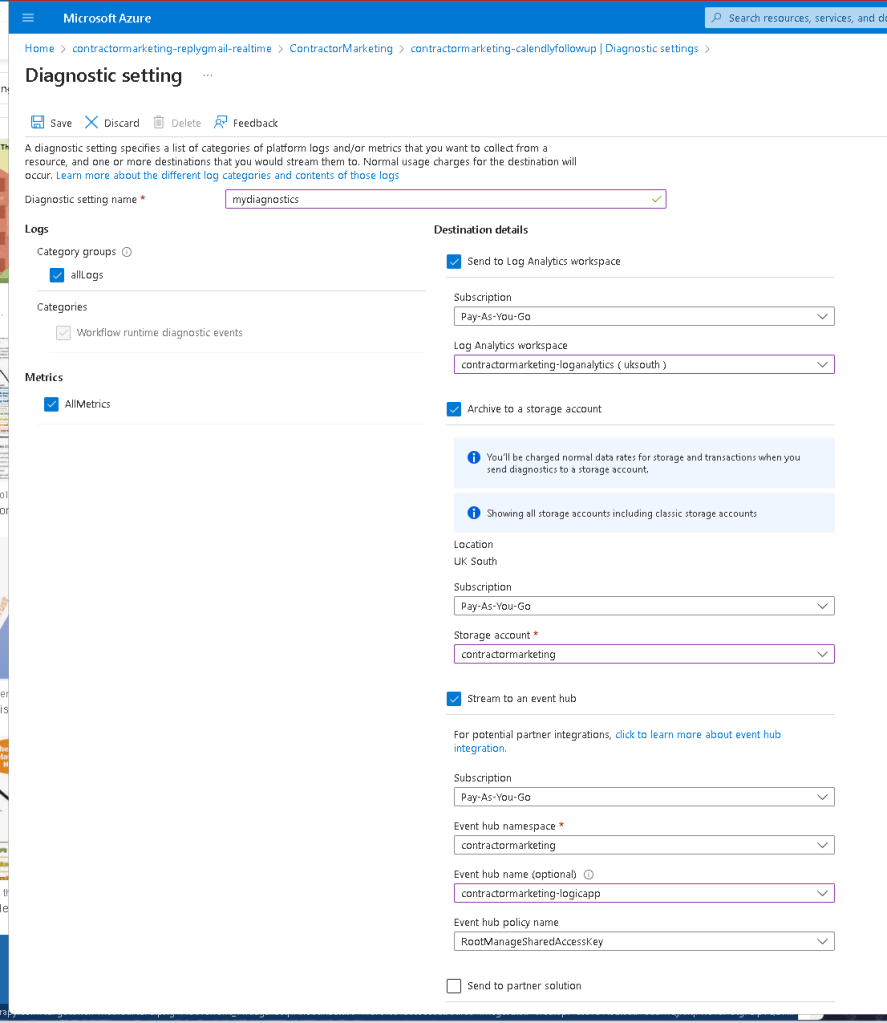Click the Search resources, services search box

796,18
